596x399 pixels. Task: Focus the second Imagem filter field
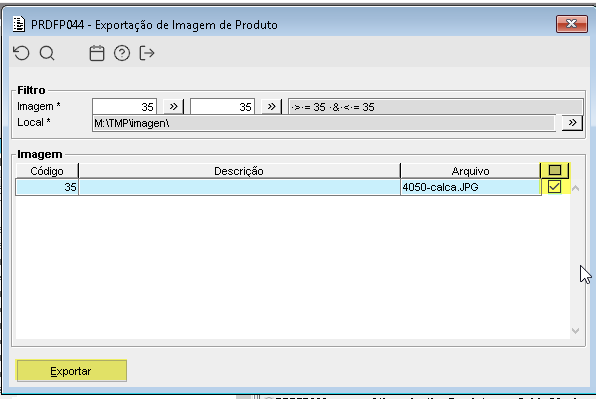(x=222, y=107)
